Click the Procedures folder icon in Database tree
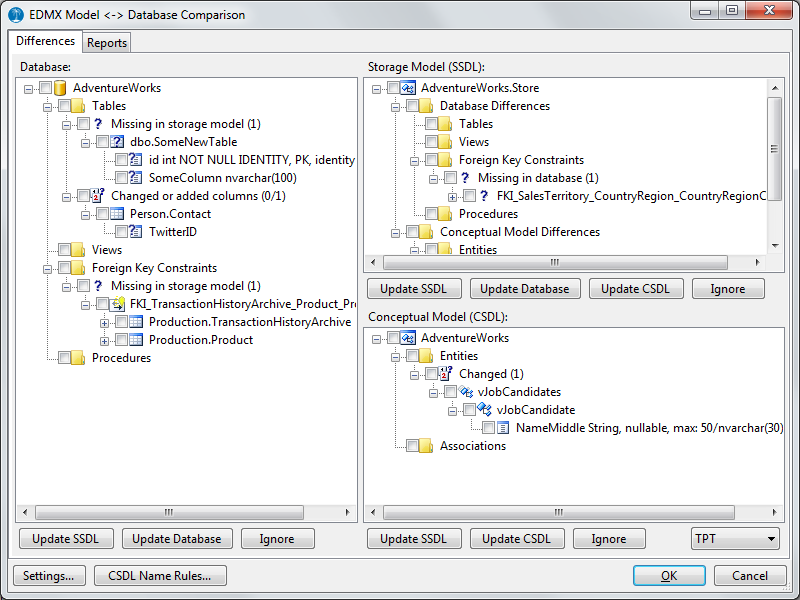 point(79,358)
